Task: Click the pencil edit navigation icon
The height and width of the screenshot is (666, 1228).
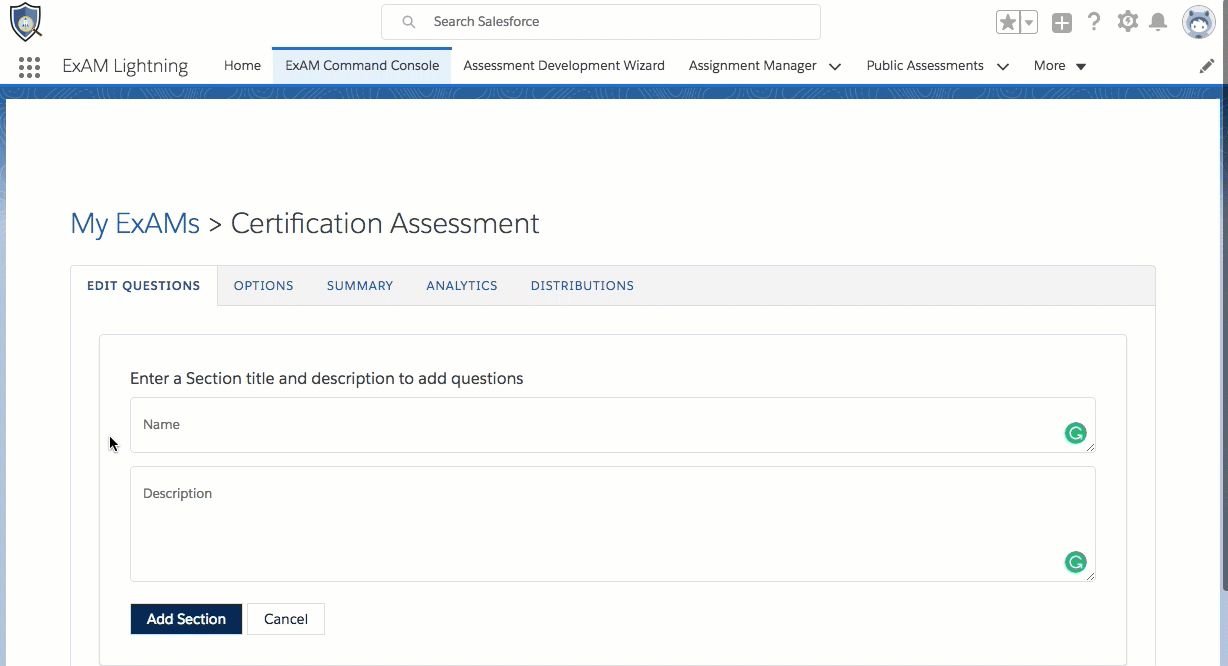Action: click(x=1207, y=66)
